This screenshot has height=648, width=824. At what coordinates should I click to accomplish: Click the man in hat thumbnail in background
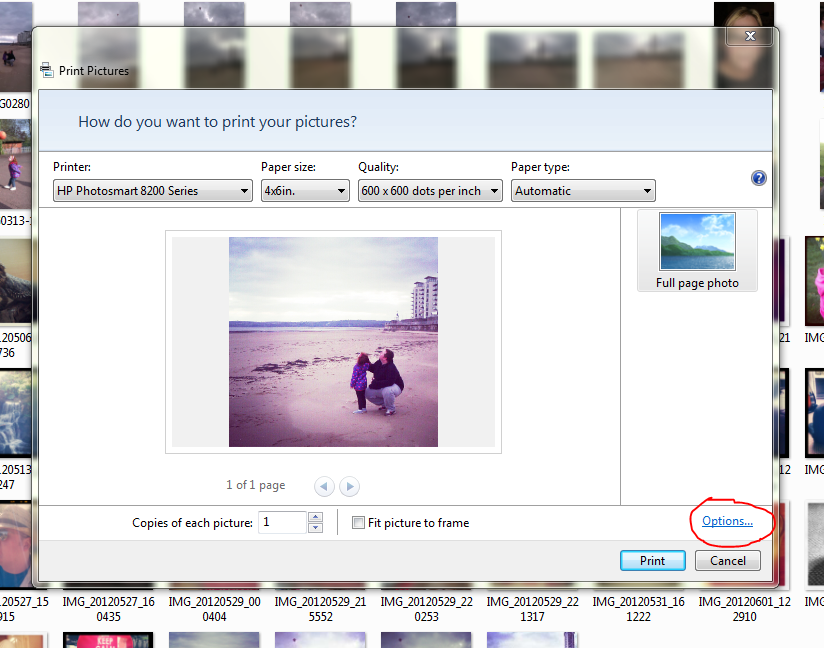(16, 544)
